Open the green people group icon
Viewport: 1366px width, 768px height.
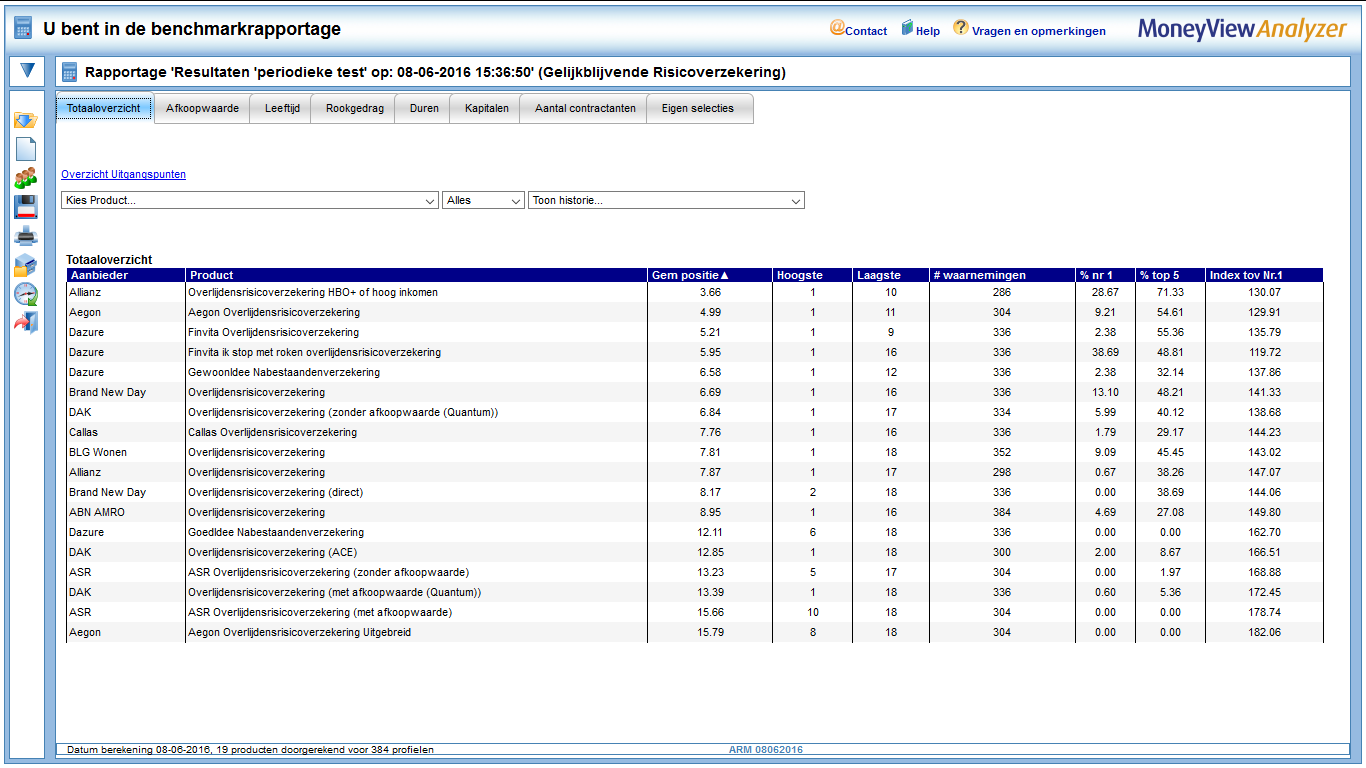(25, 178)
